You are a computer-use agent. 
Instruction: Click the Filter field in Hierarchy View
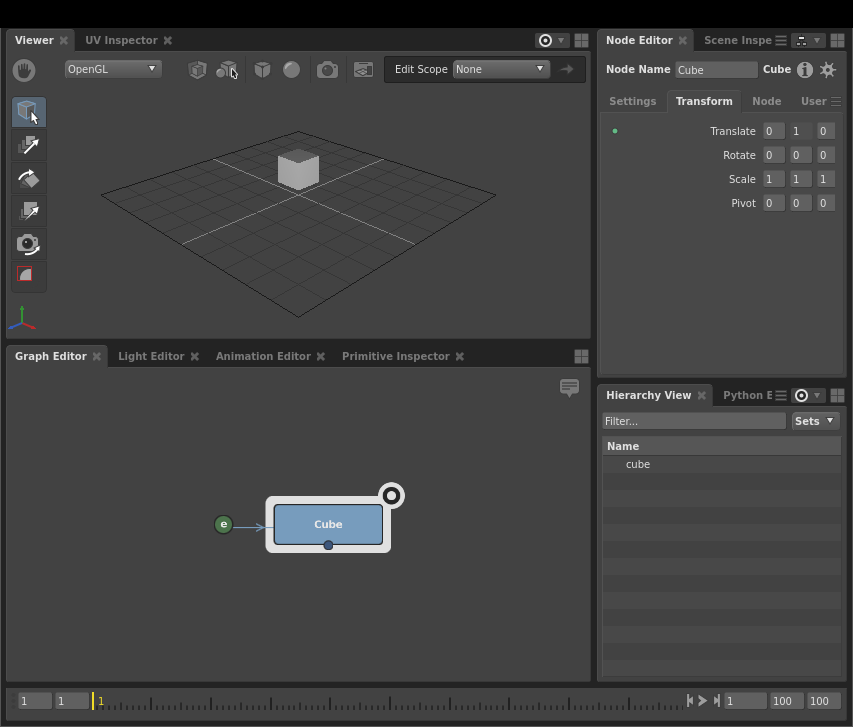(x=694, y=421)
